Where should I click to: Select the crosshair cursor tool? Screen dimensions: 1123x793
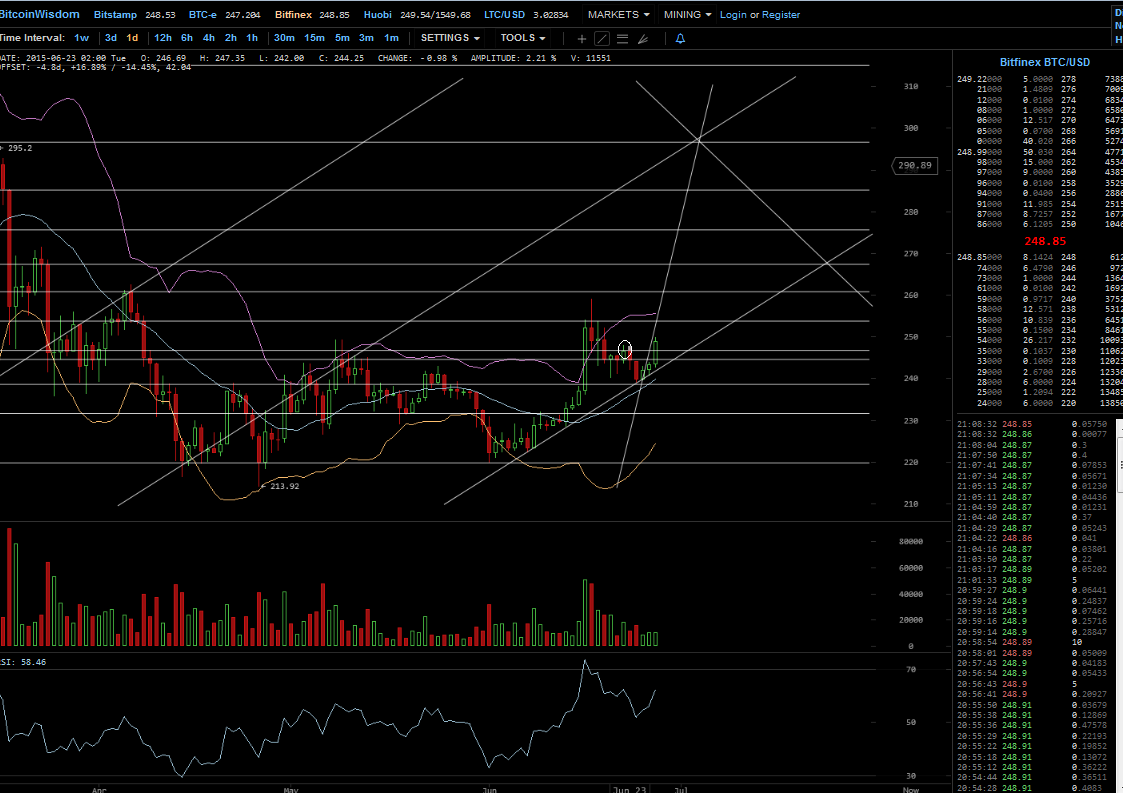pyautogui.click(x=582, y=39)
